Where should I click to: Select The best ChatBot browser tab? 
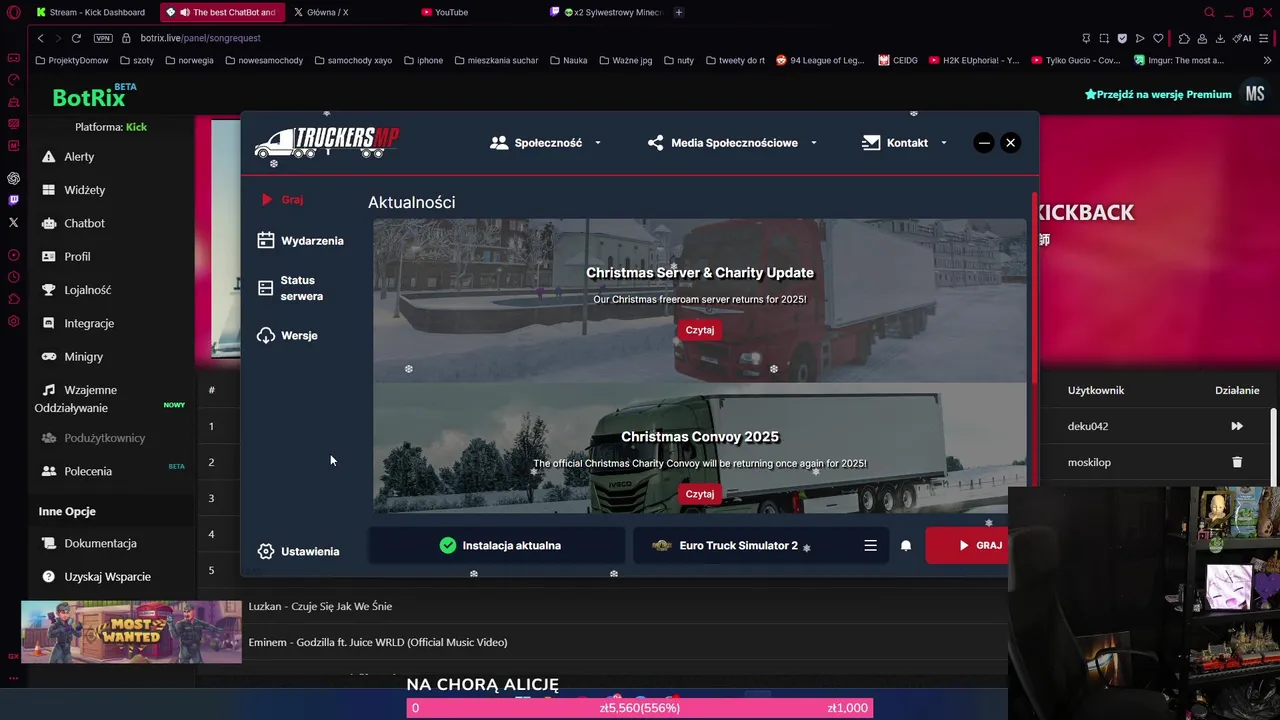[x=222, y=12]
